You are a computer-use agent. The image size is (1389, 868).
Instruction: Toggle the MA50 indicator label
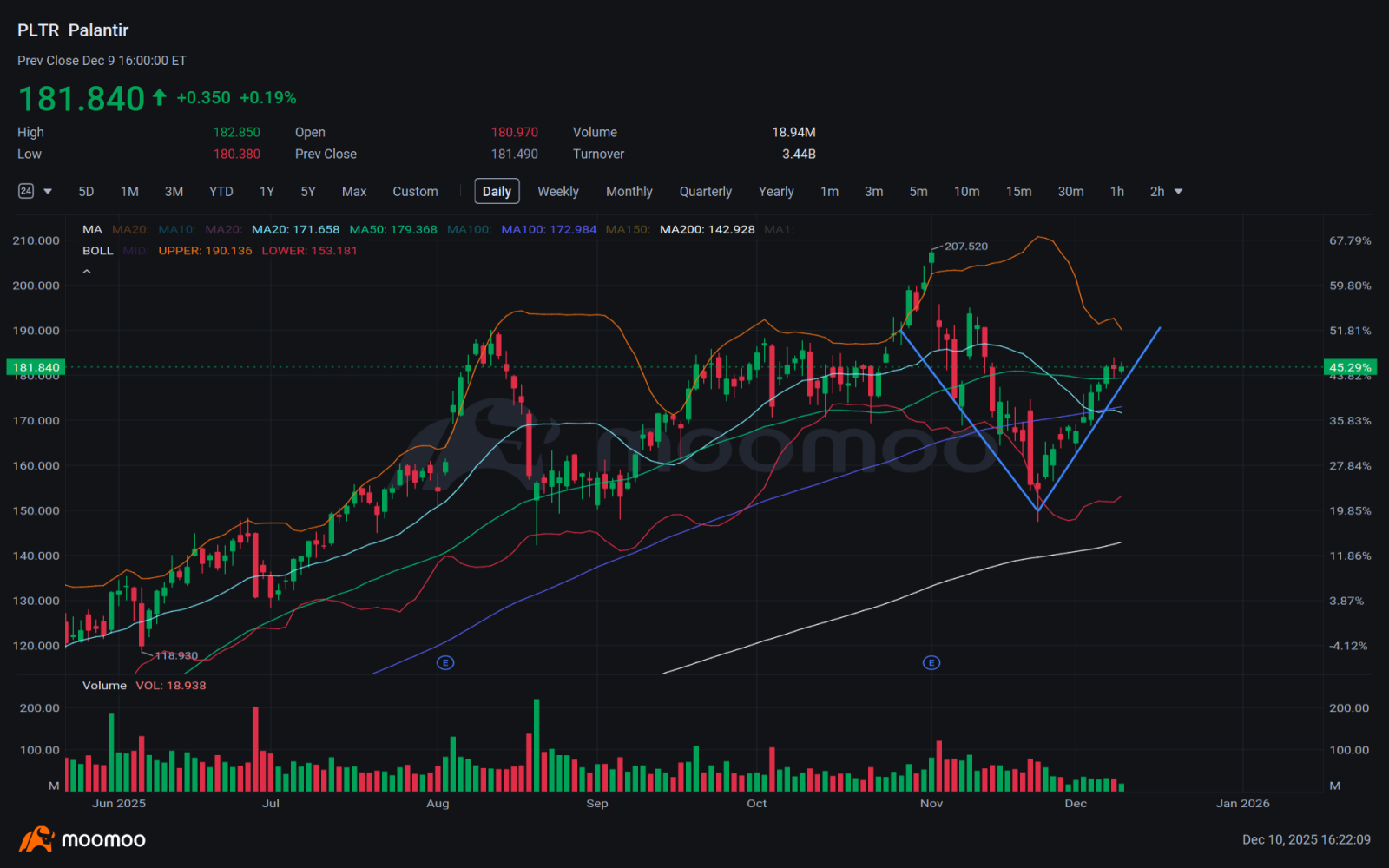393,229
